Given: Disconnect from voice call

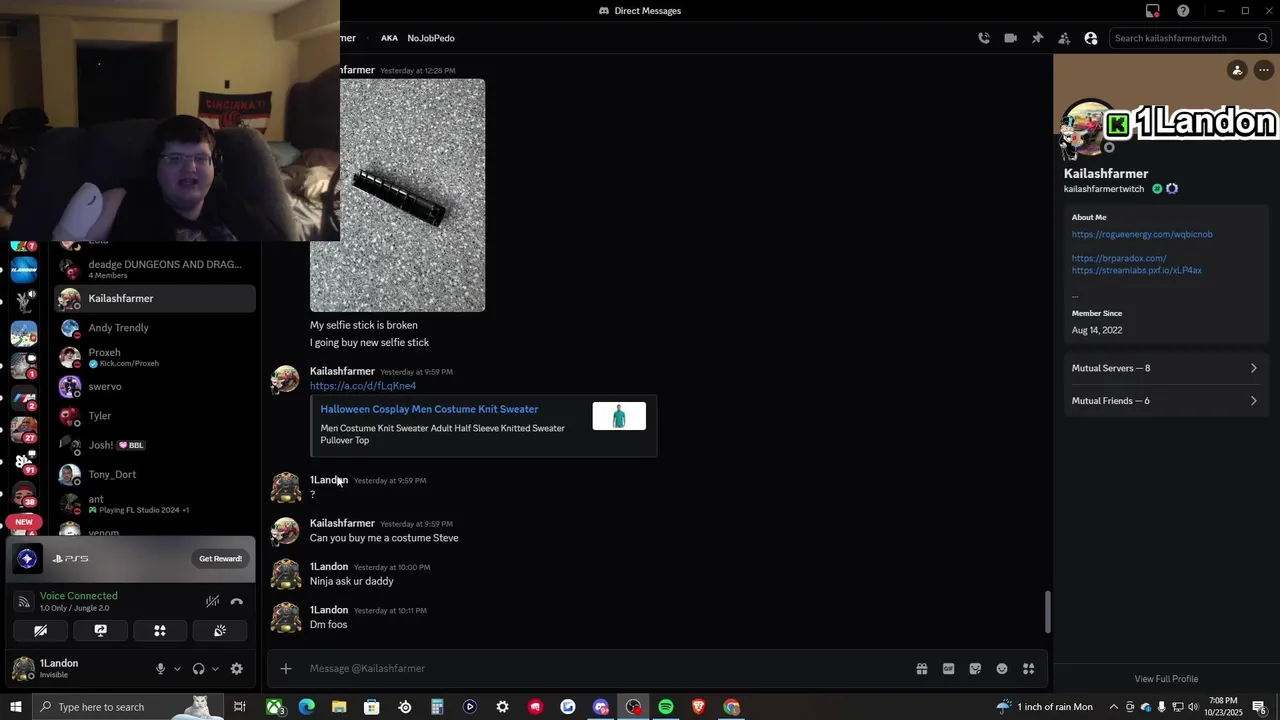Looking at the screenshot, I should (237, 601).
